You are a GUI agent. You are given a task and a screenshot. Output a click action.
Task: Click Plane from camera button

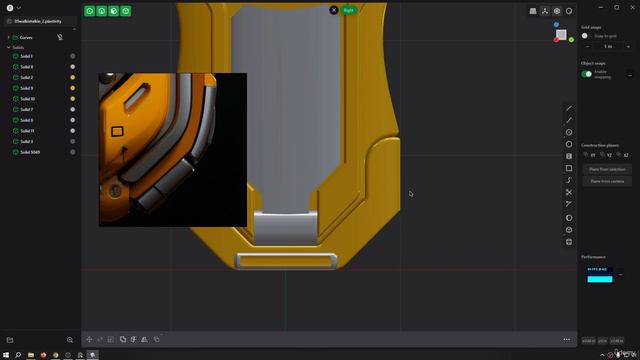coord(607,181)
